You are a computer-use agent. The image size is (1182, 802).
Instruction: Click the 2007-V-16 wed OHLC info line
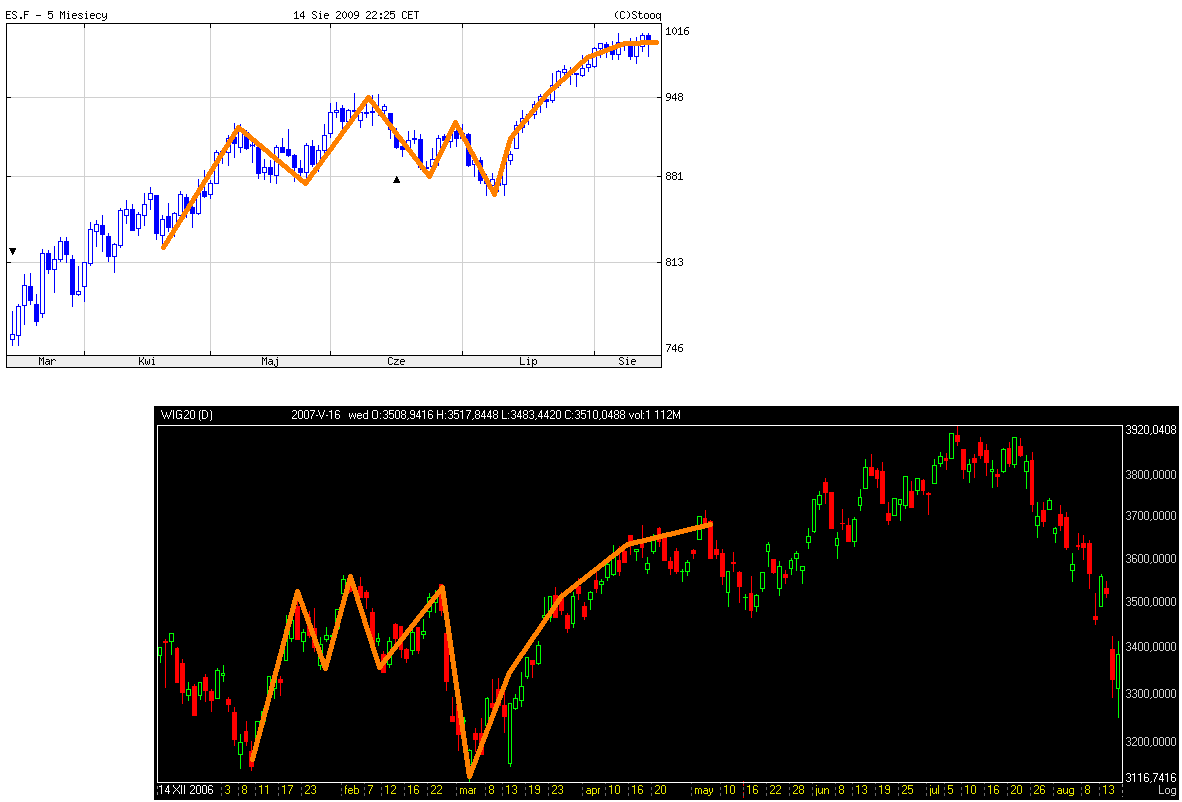tap(485, 415)
